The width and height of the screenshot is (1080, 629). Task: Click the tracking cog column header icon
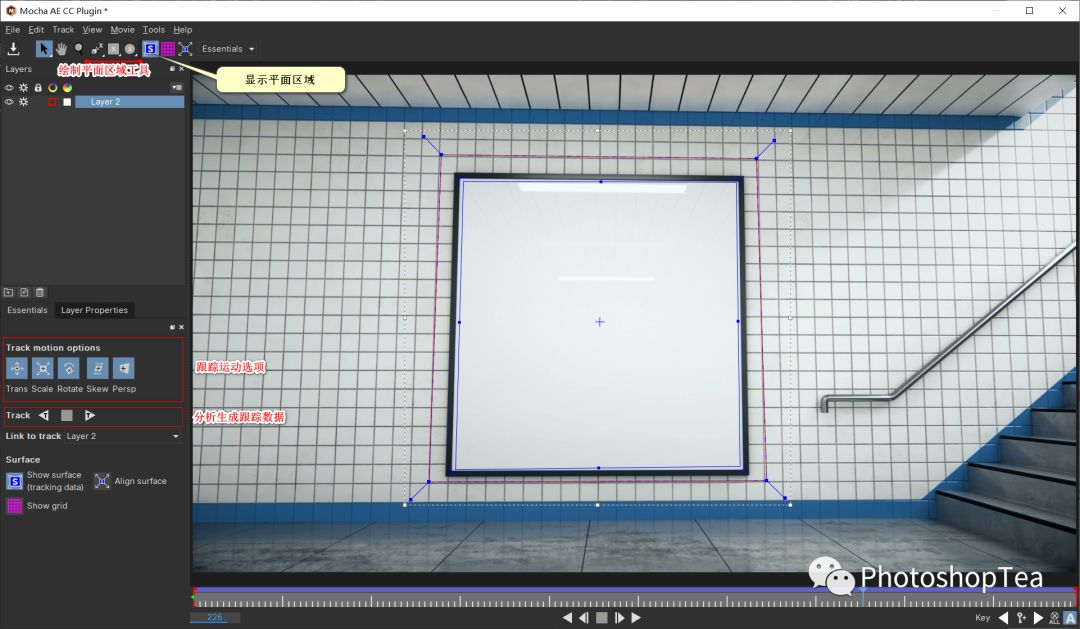[x=23, y=87]
